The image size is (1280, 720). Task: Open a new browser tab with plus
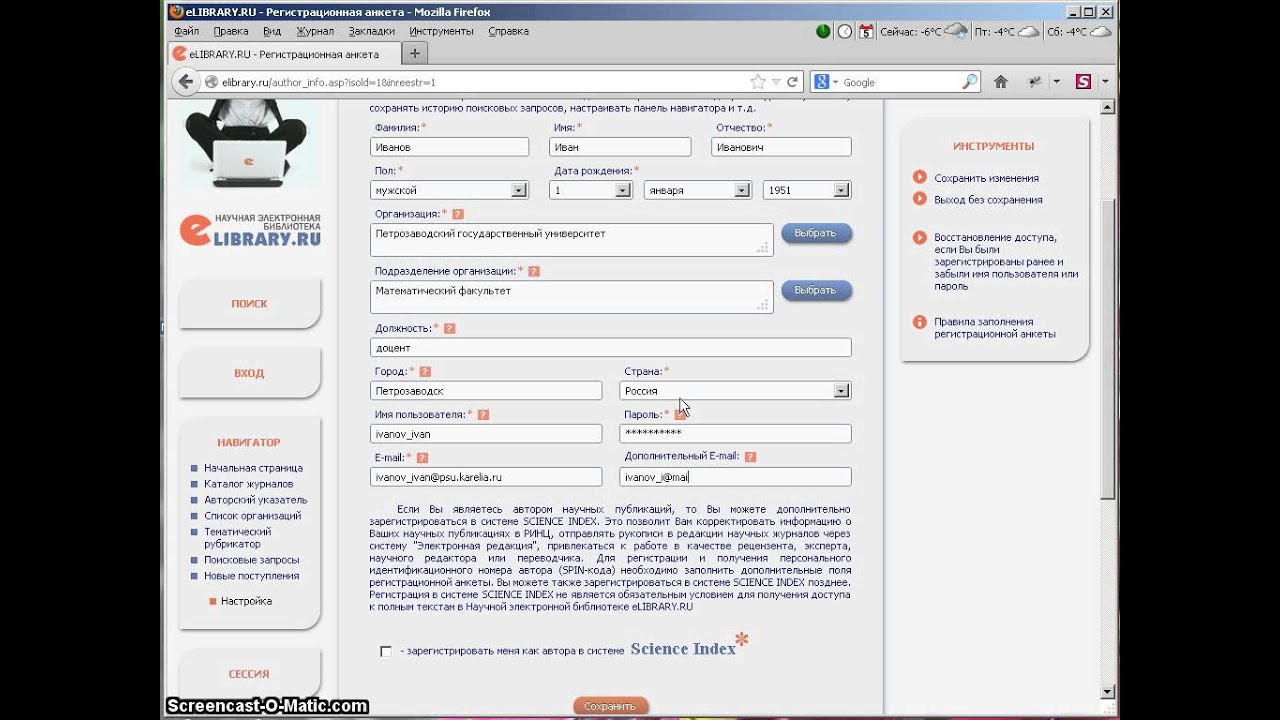pos(415,54)
